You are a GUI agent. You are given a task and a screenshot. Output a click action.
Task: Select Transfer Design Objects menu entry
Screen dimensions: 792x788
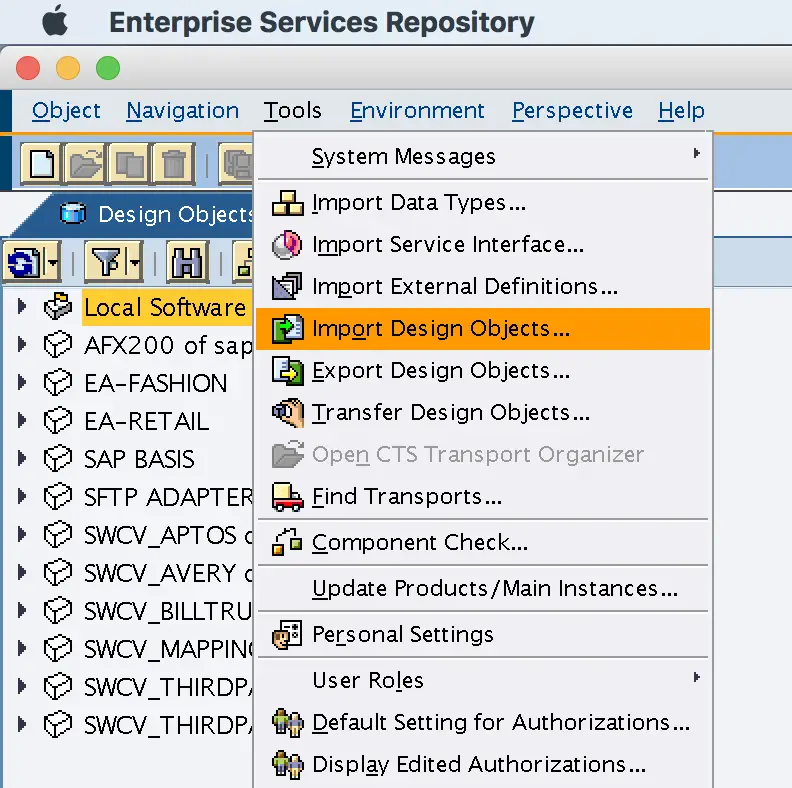click(x=483, y=413)
